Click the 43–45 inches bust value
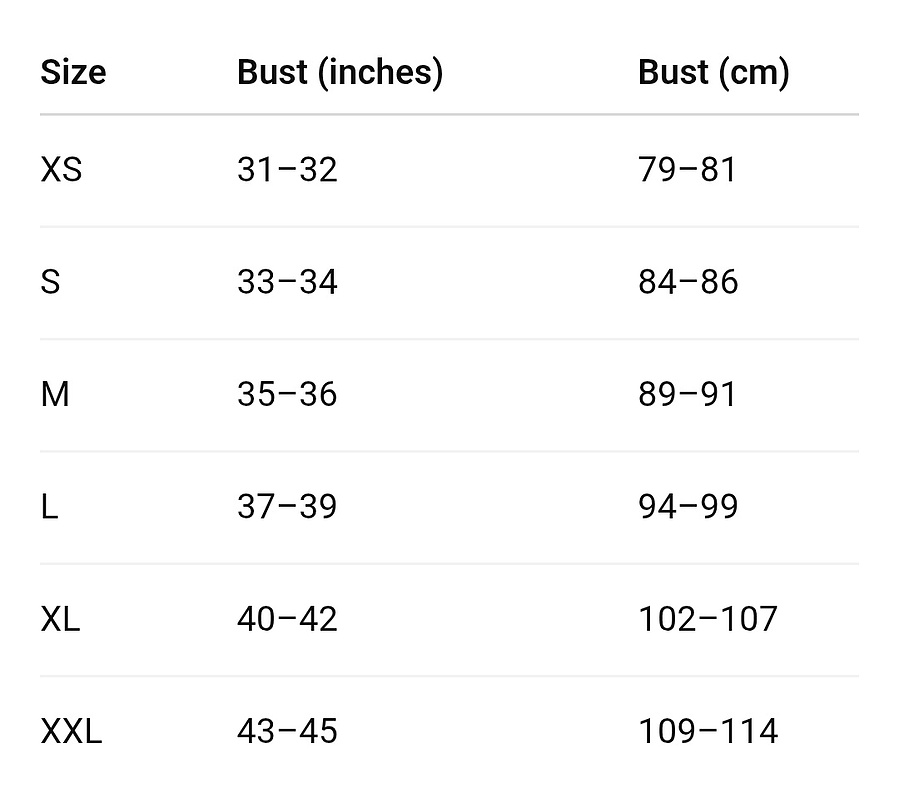899x798 pixels. click(287, 732)
